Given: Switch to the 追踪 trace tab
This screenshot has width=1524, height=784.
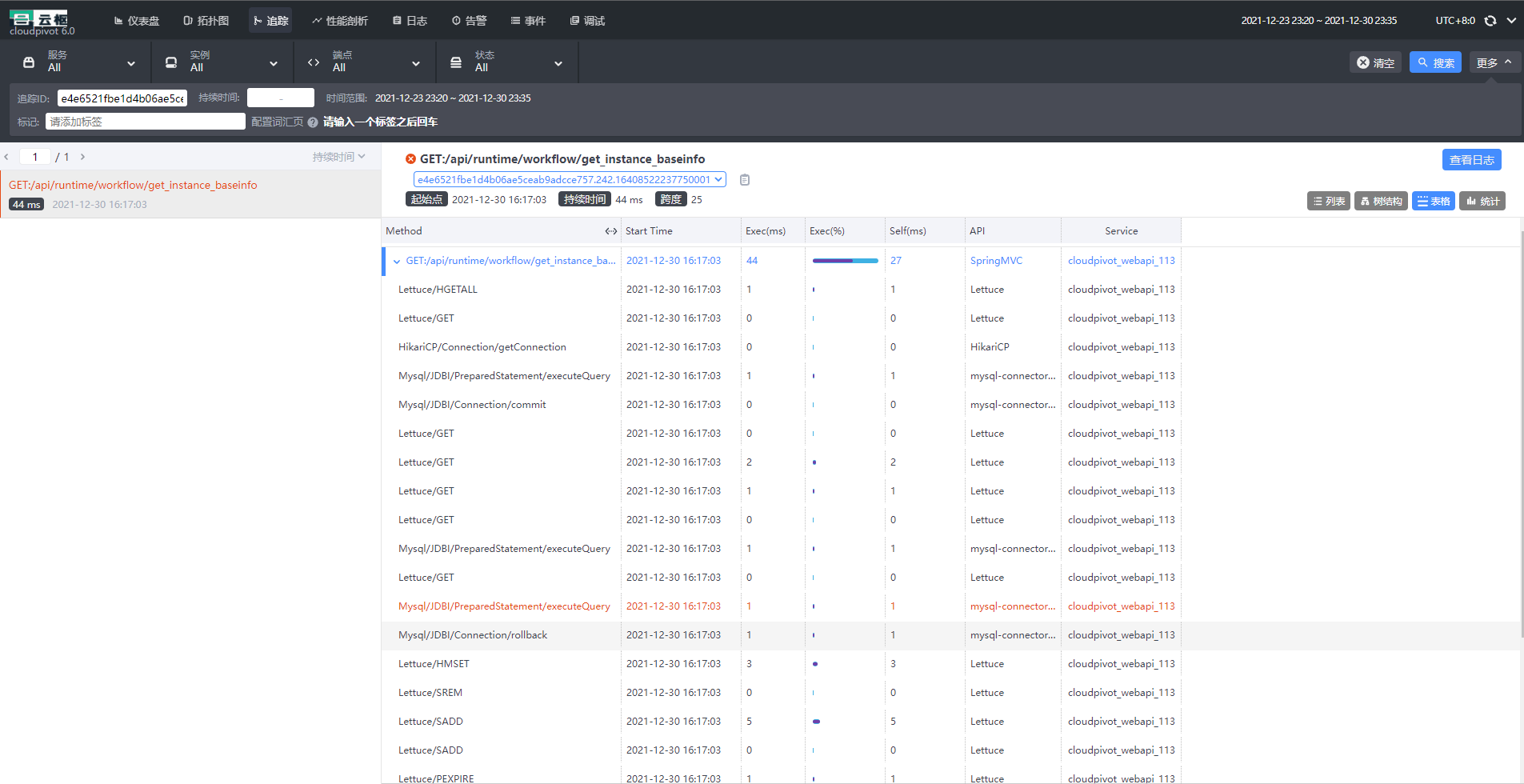Looking at the screenshot, I should (270, 21).
